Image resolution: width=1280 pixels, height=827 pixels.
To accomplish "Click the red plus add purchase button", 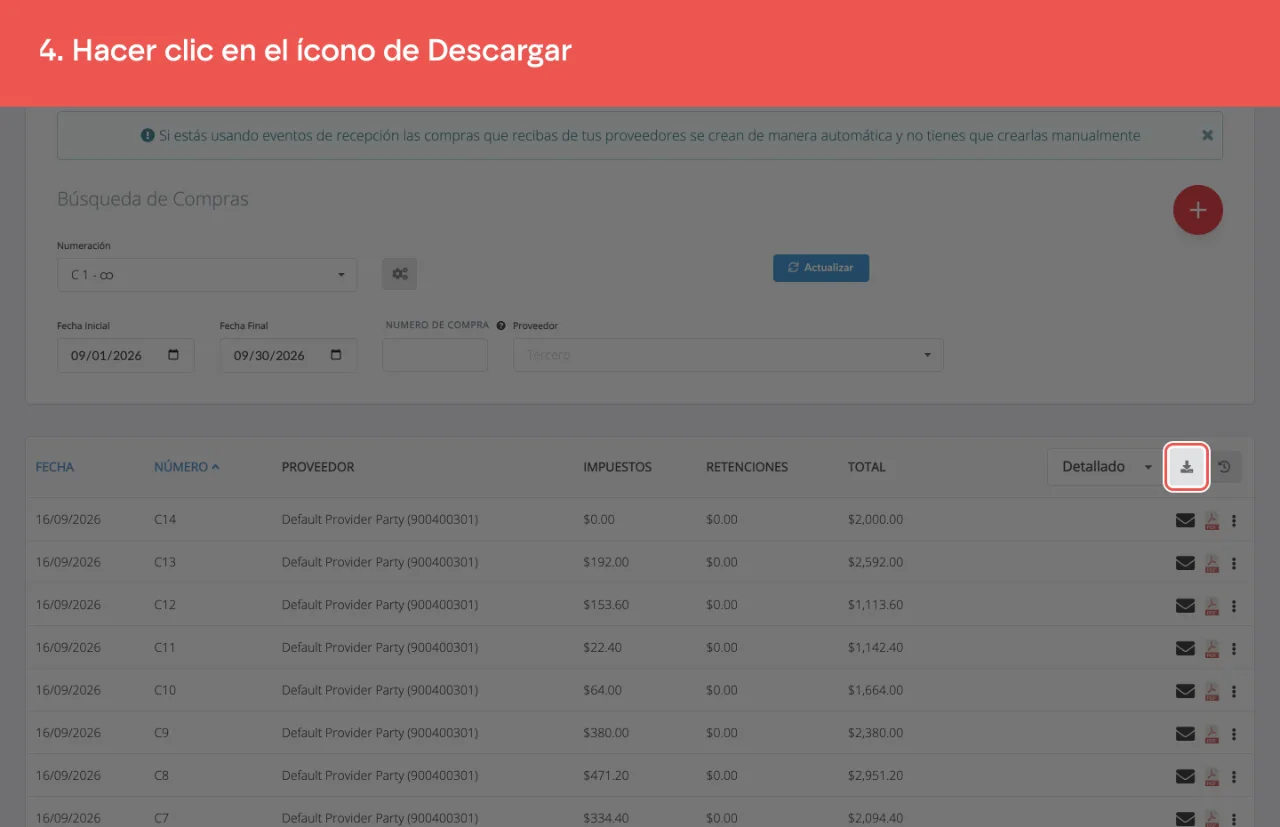I will tap(1198, 210).
